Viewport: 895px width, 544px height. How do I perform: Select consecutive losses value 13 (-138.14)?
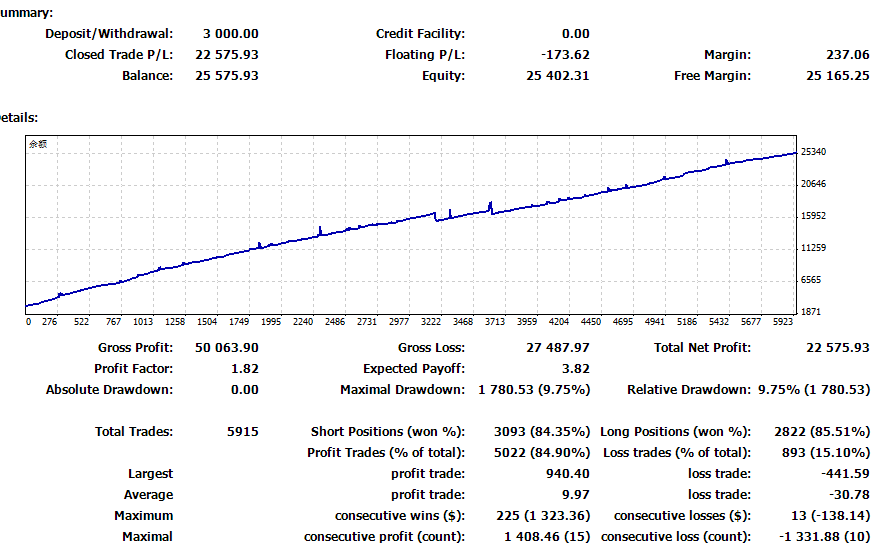[831, 516]
